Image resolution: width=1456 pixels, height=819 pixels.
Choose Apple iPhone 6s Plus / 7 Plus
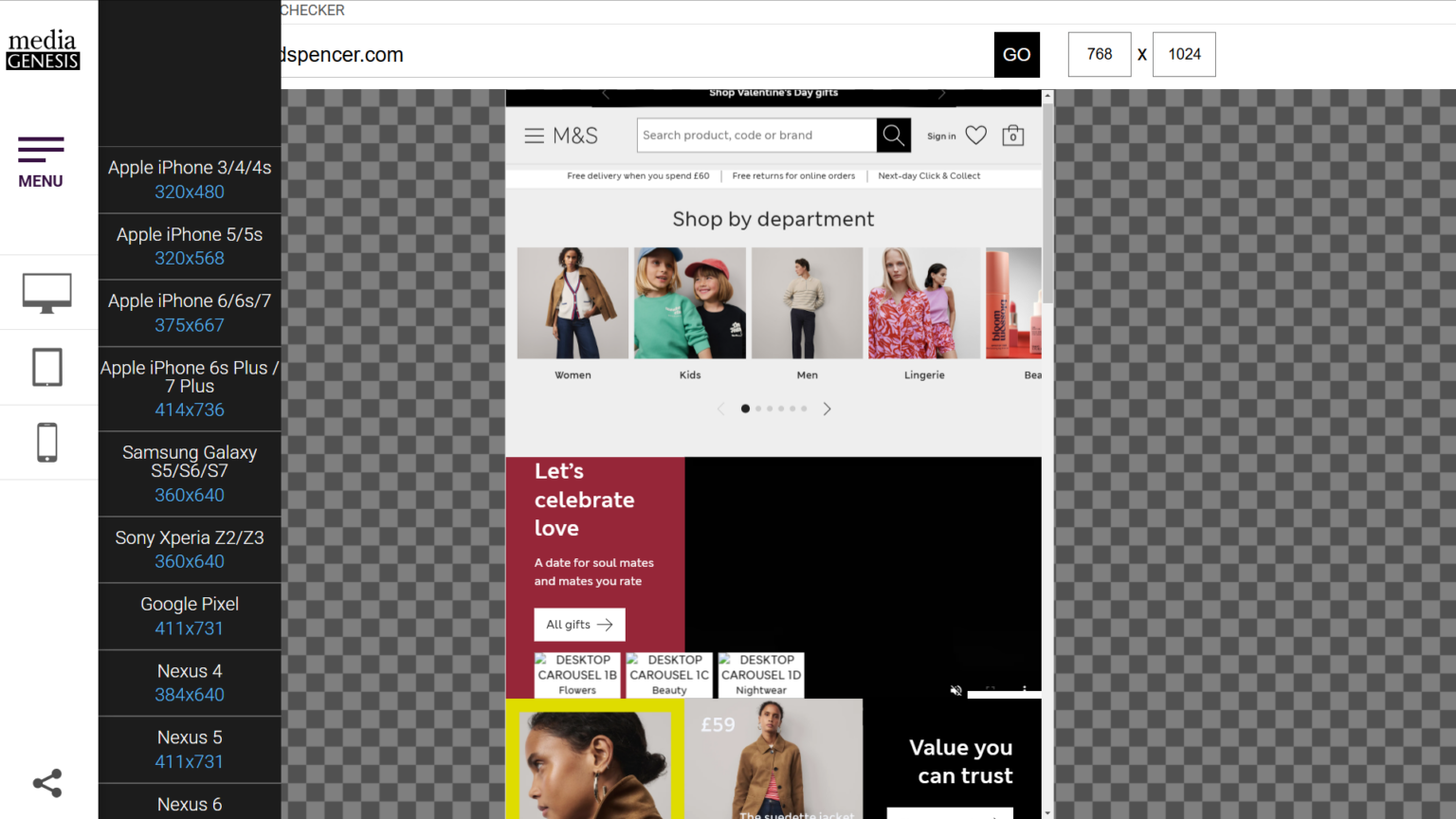190,389
